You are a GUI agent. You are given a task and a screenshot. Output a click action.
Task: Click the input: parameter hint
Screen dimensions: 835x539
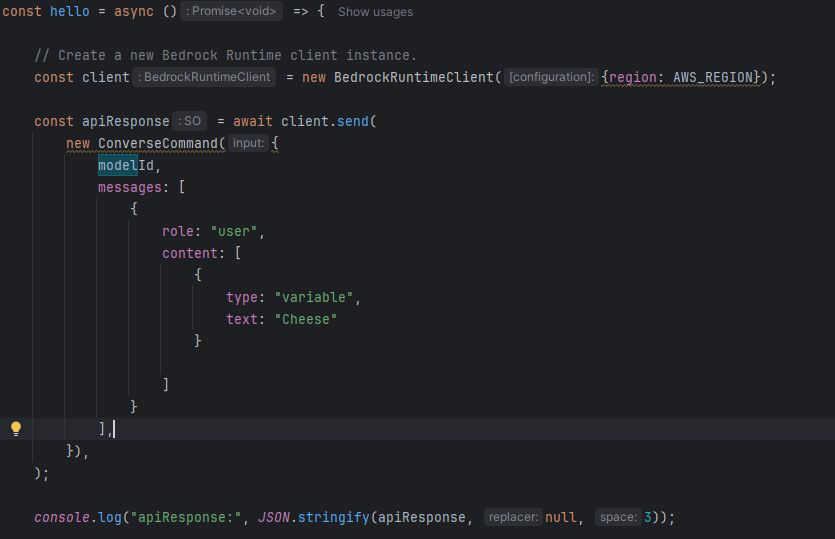click(x=248, y=143)
